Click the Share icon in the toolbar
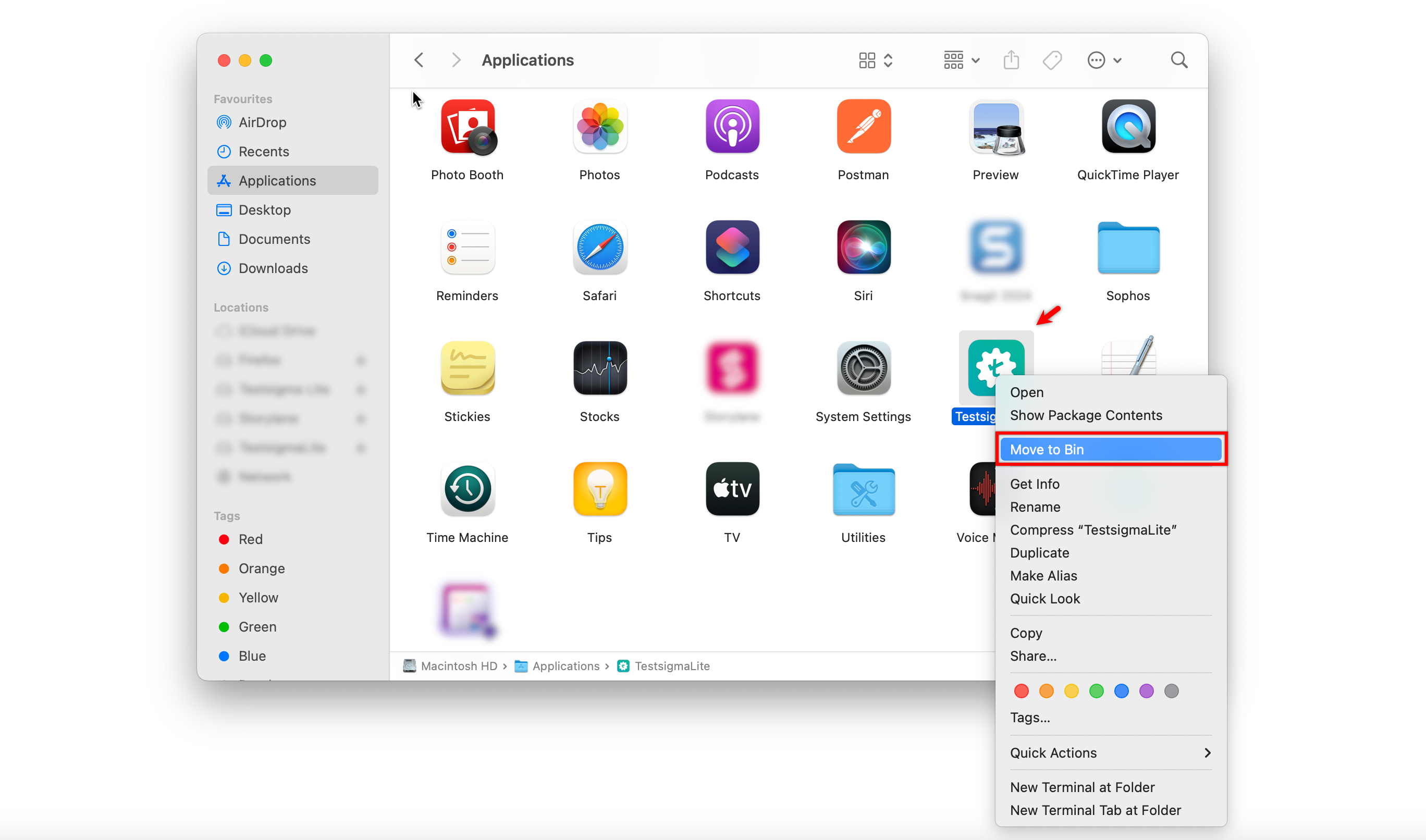 pyautogui.click(x=1011, y=59)
